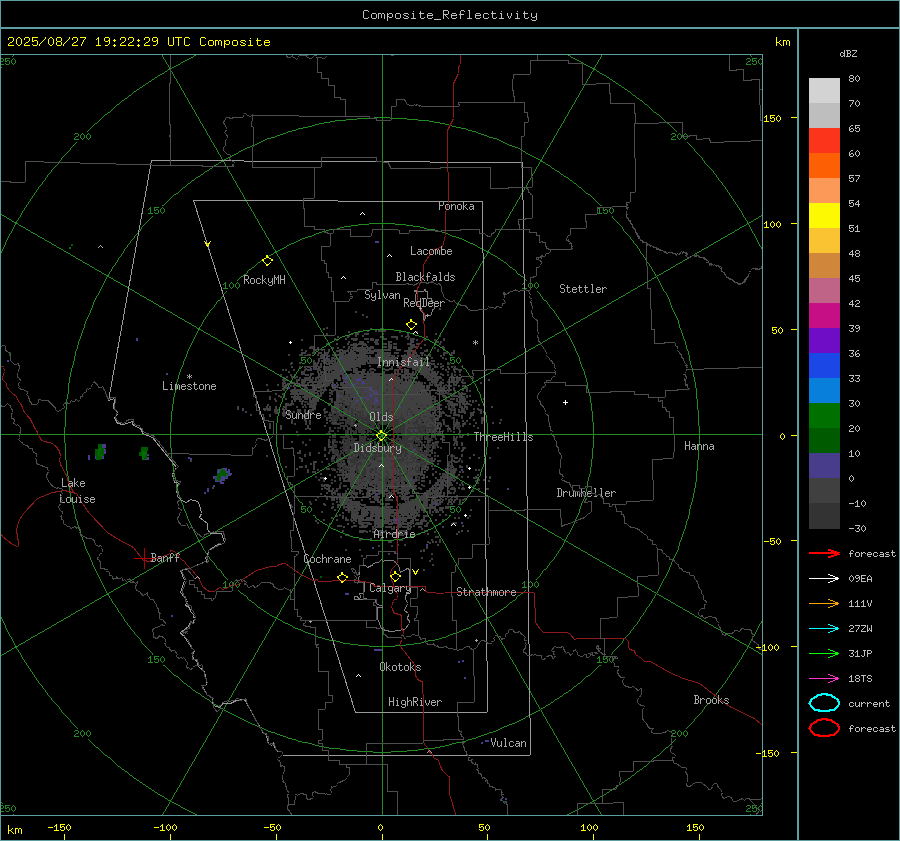The width and height of the screenshot is (900, 841).
Task: Click the asterisk marker above Limestone
Action: (189, 377)
